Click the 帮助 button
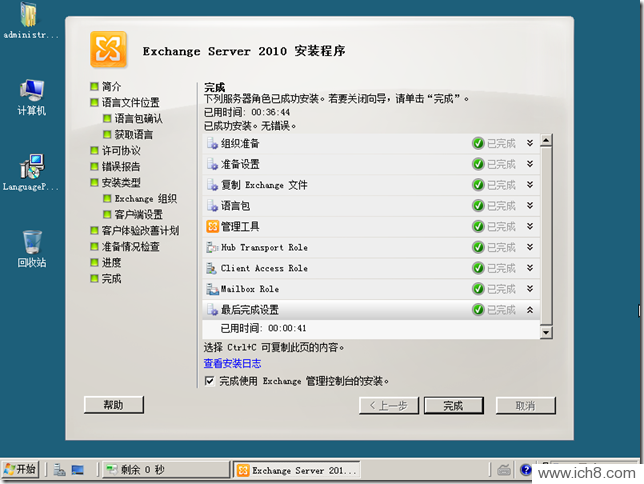Image resolution: width=644 pixels, height=484 pixels. click(114, 405)
